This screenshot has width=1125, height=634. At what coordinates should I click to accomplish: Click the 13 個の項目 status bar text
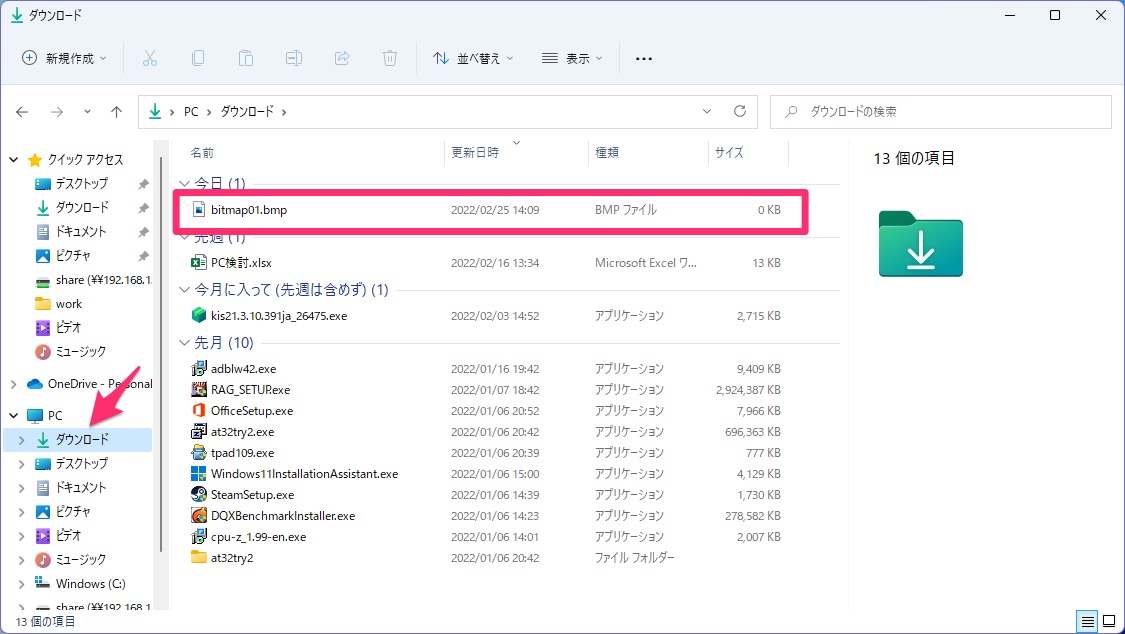tap(45, 622)
